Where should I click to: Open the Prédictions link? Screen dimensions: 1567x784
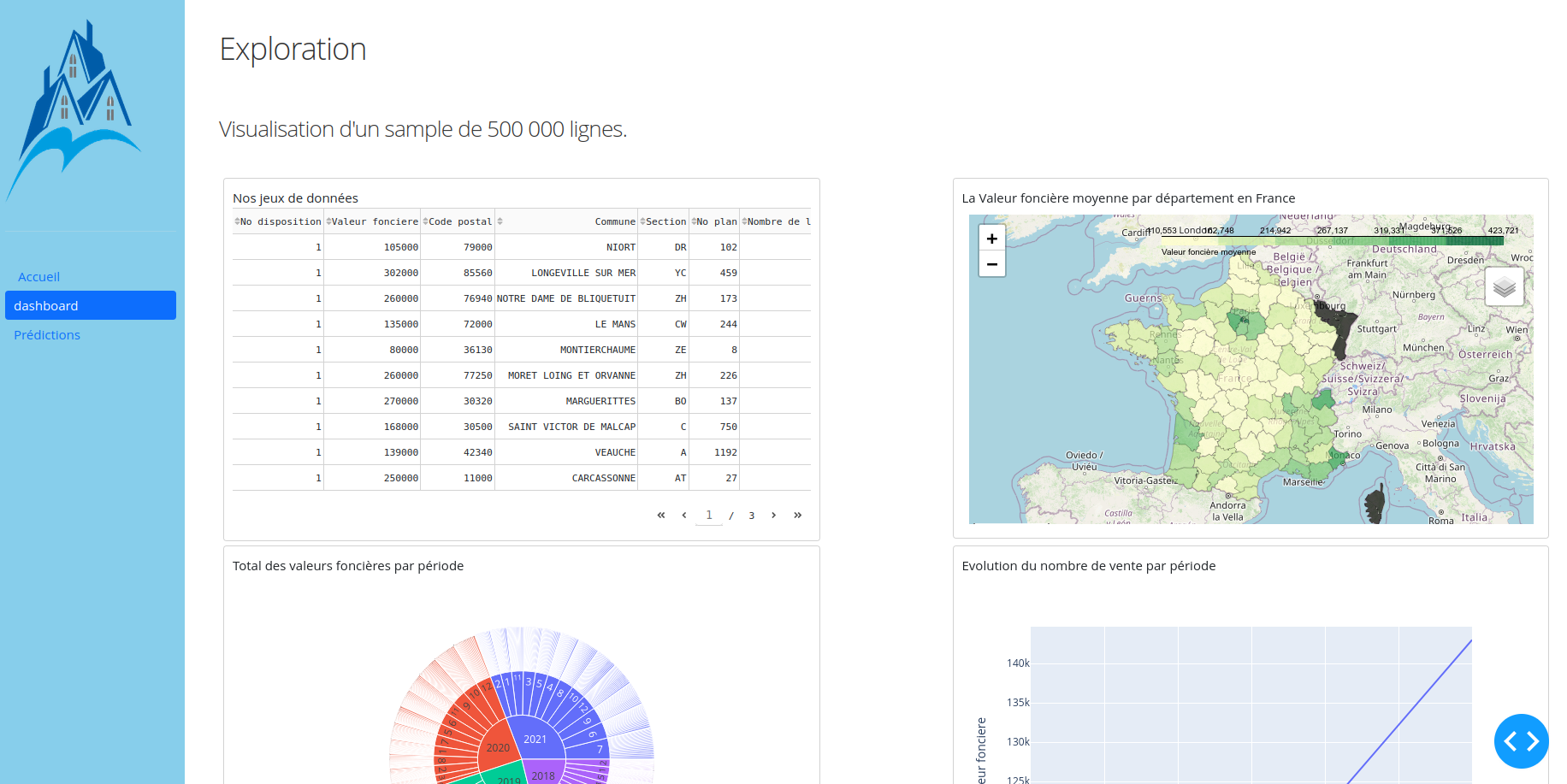click(47, 335)
